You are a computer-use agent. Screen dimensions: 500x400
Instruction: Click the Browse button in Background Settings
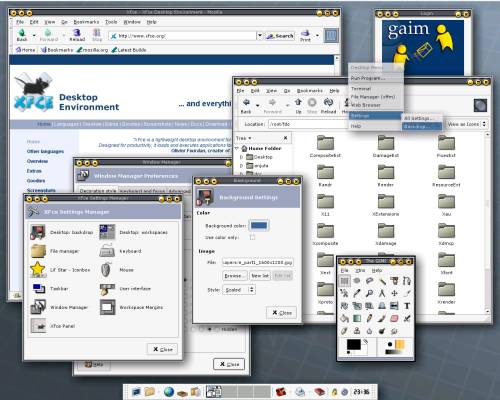point(235,276)
